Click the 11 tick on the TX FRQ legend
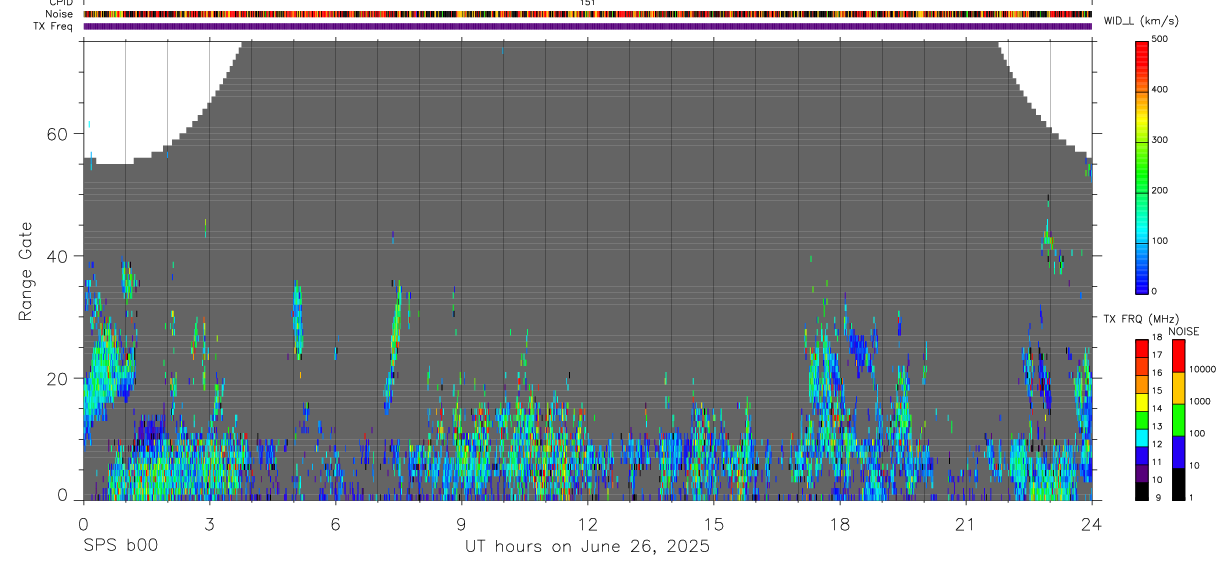The image size is (1228, 567). [x=1157, y=462]
